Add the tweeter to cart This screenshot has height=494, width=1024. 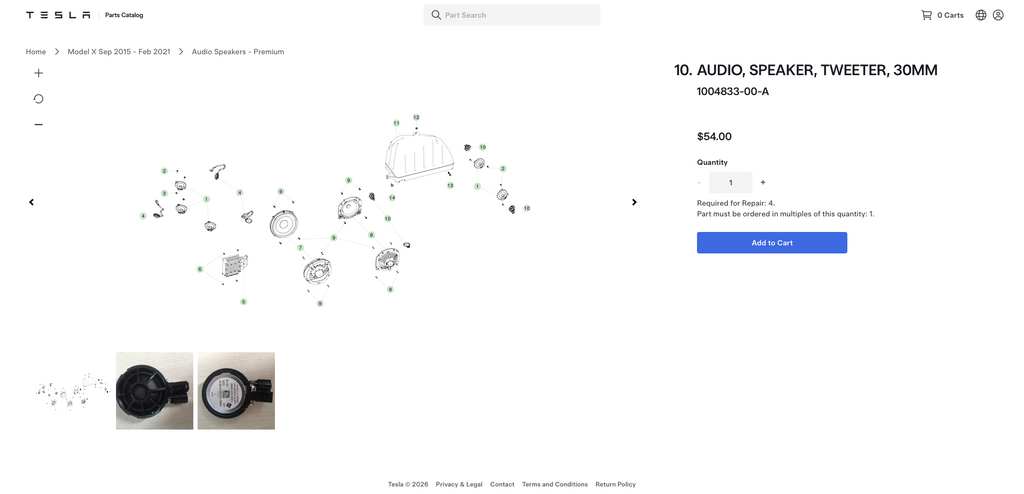(x=772, y=243)
